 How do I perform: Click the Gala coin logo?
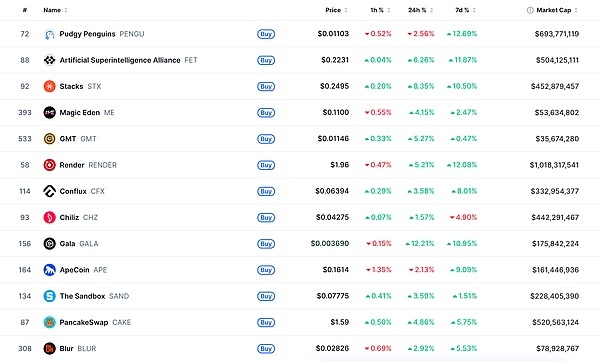[49, 244]
